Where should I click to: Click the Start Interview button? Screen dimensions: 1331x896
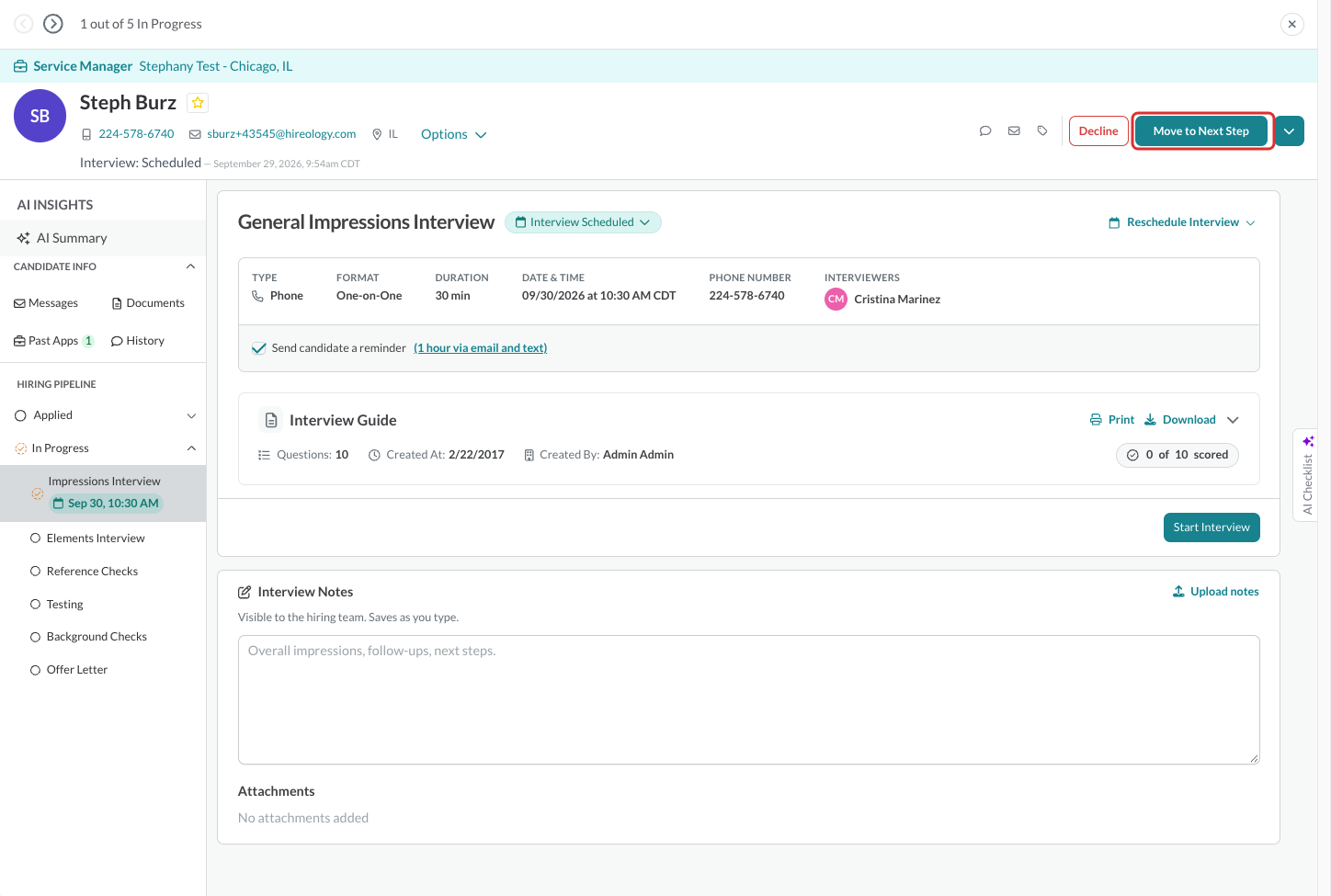[1212, 527]
